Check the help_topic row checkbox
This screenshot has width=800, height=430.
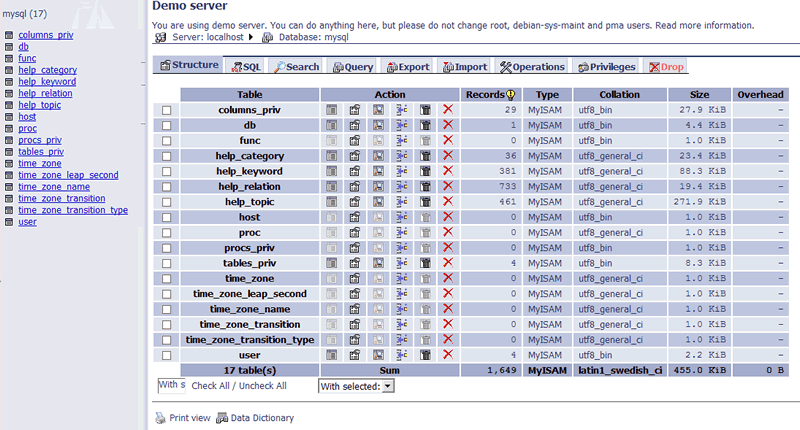(166, 202)
